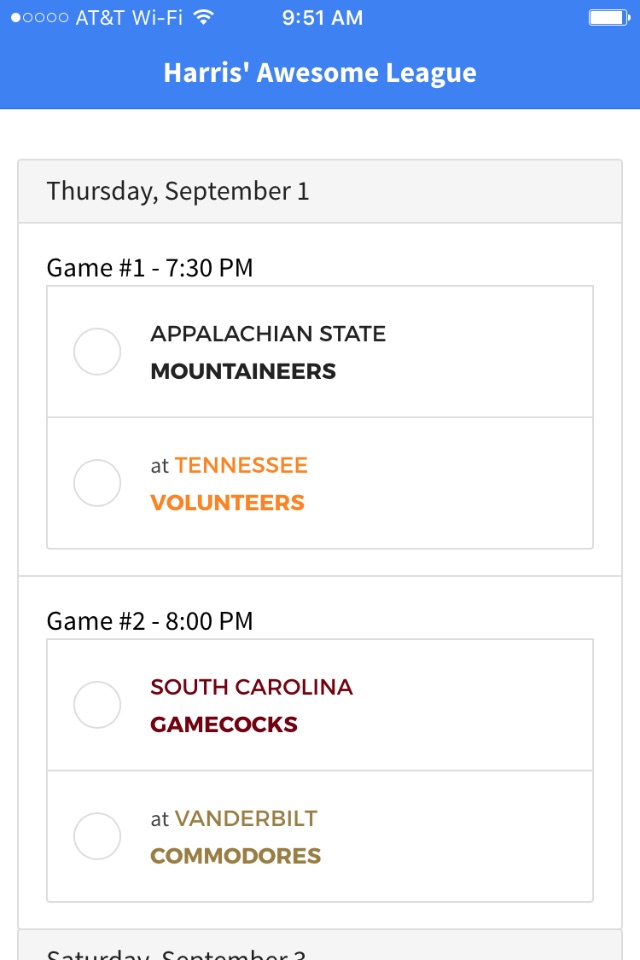This screenshot has height=960, width=640.
Task: Tap the AT&T Wi-Fi carrier text
Action: point(129,17)
